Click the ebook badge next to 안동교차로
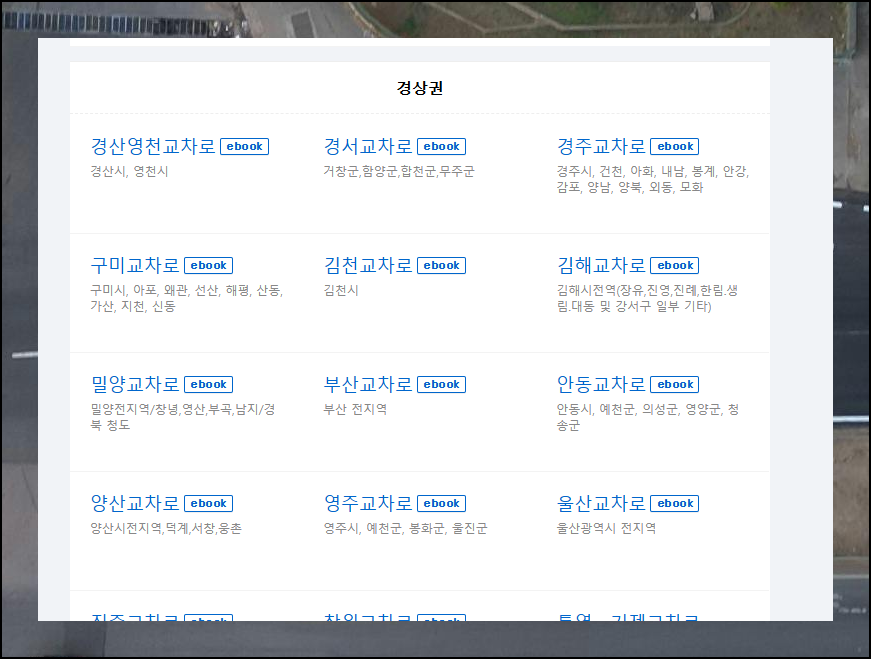 [x=675, y=385]
